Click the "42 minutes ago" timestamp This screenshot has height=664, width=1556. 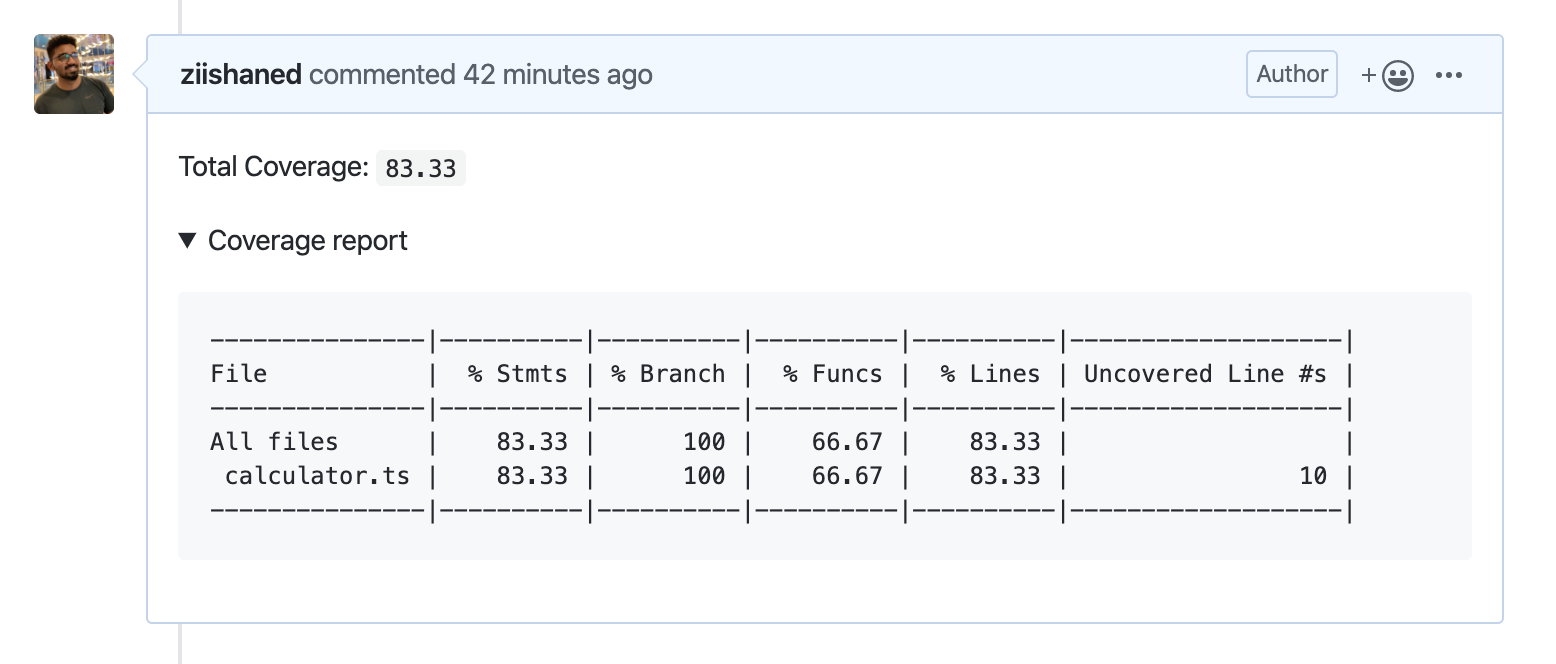click(557, 75)
